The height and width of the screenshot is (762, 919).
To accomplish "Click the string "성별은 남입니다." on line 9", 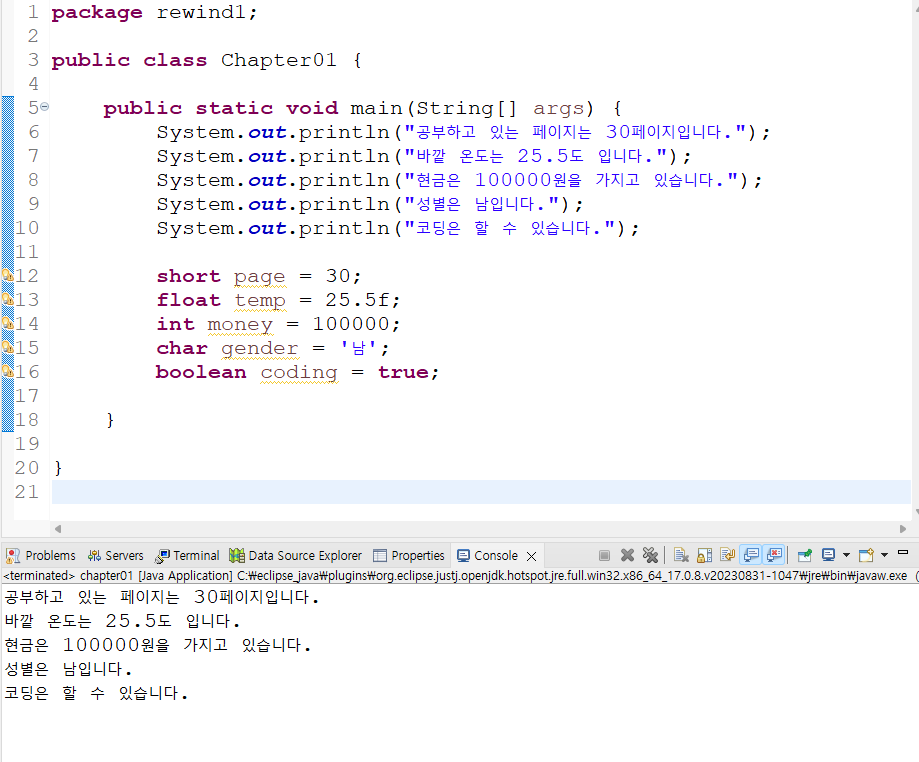I will tap(482, 205).
